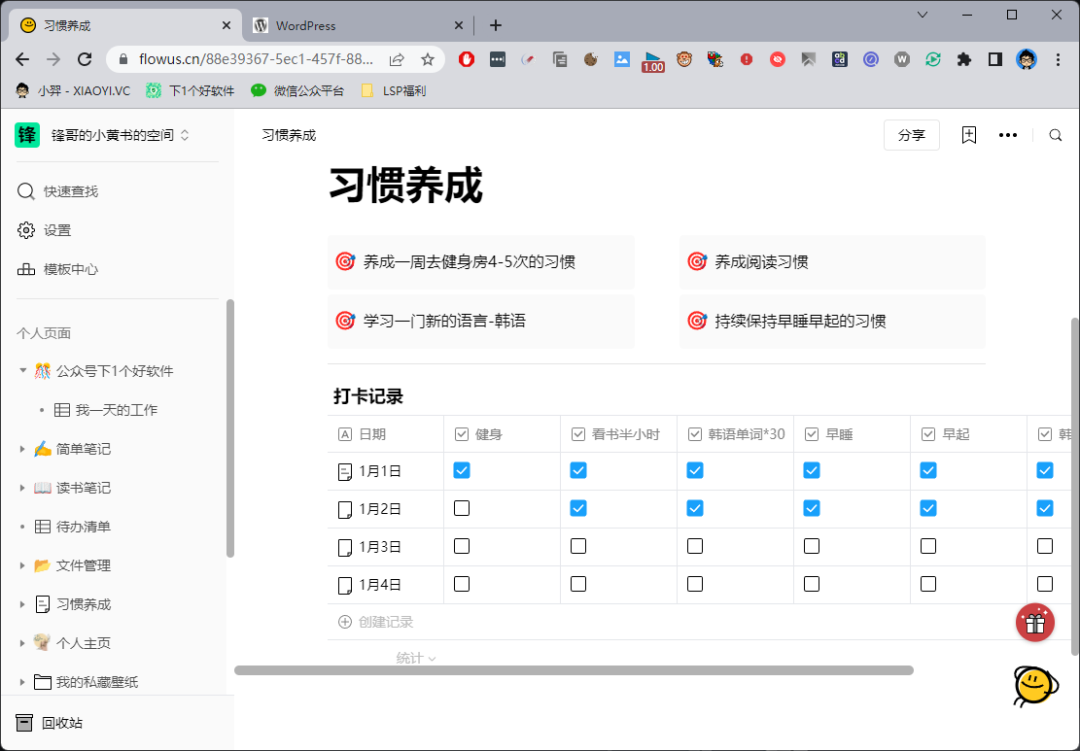1080x751 pixels.
Task: Click the 锋 workspace avatar icon
Action: tap(27, 135)
